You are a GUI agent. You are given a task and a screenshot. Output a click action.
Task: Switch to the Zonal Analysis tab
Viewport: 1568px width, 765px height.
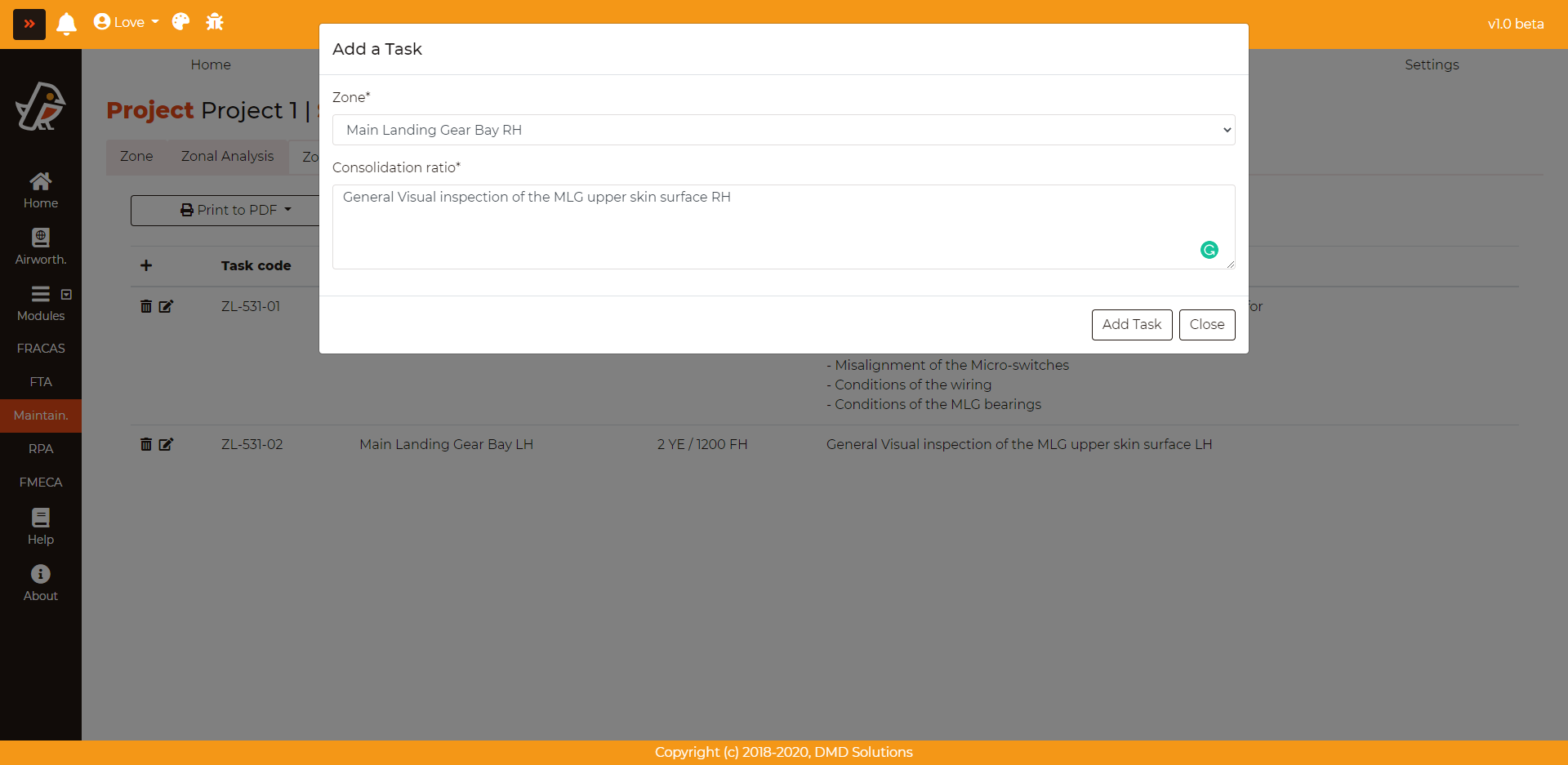click(x=227, y=156)
